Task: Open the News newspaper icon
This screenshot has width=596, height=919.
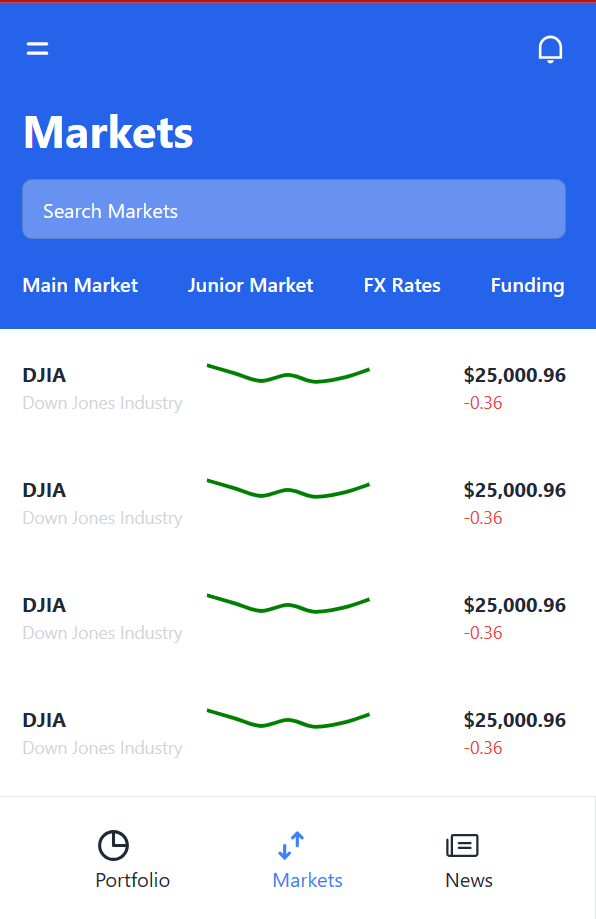Action: click(463, 845)
